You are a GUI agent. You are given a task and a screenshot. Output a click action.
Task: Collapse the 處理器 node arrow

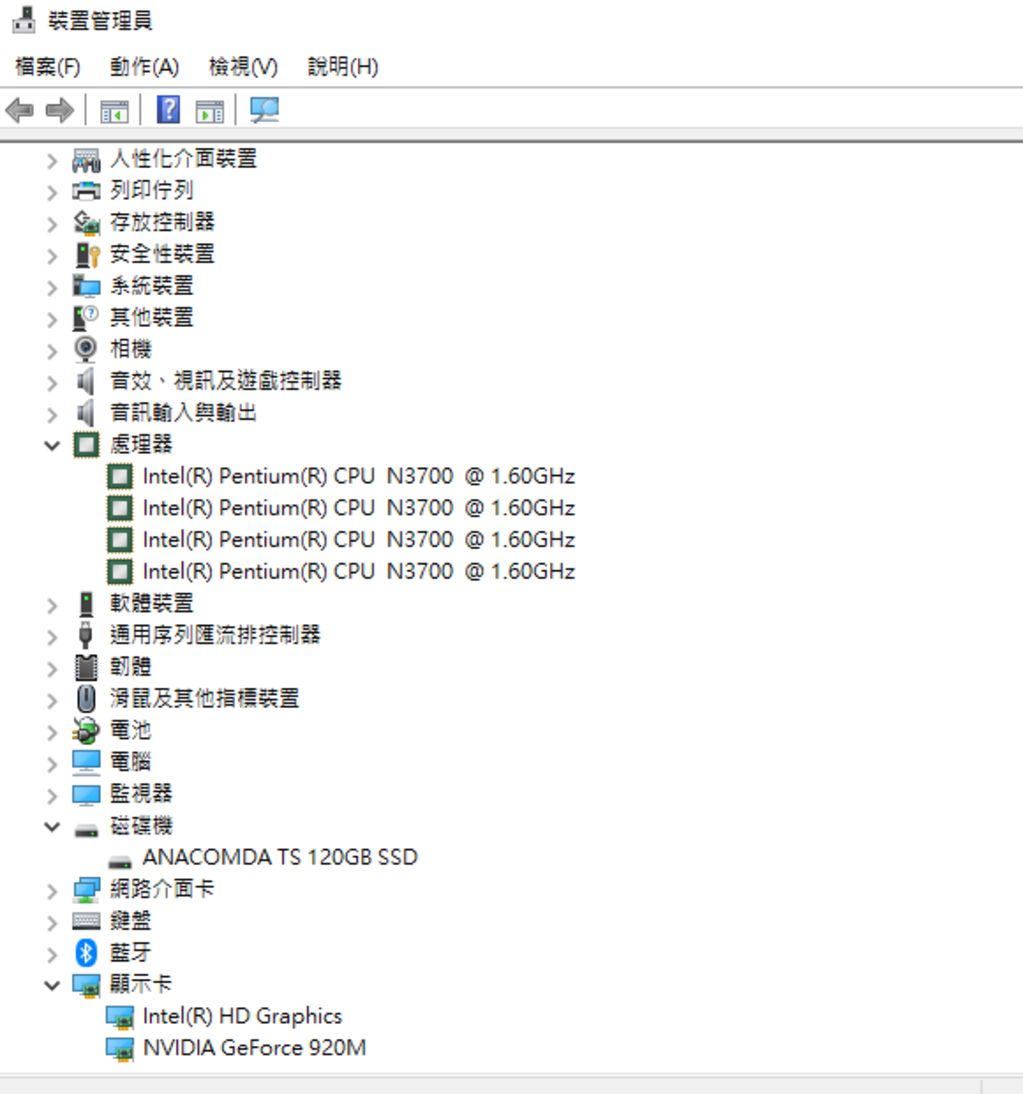[52, 445]
